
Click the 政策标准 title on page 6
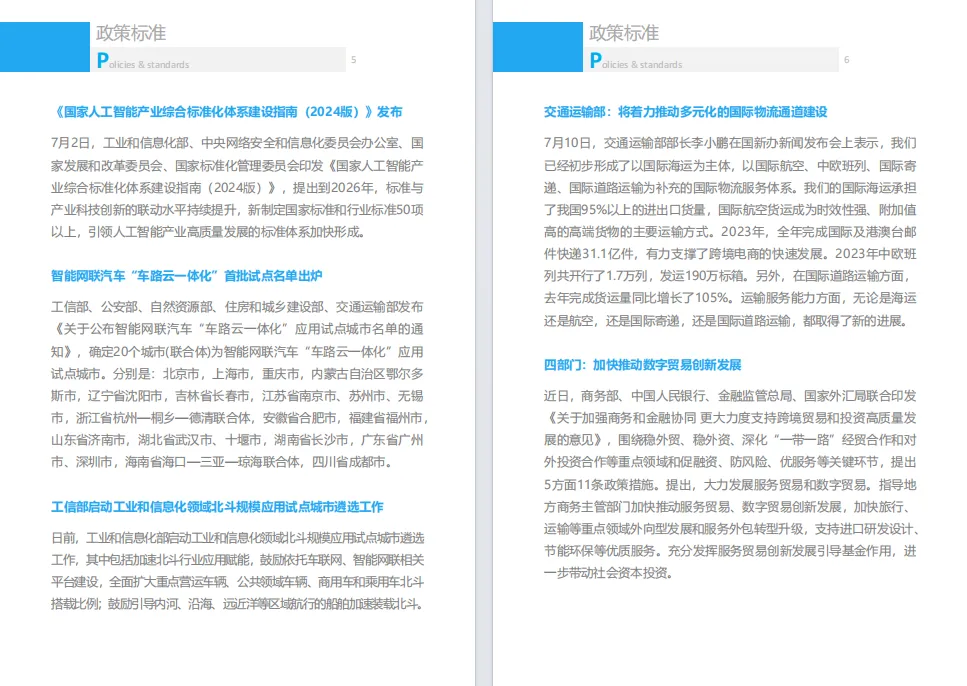click(623, 33)
